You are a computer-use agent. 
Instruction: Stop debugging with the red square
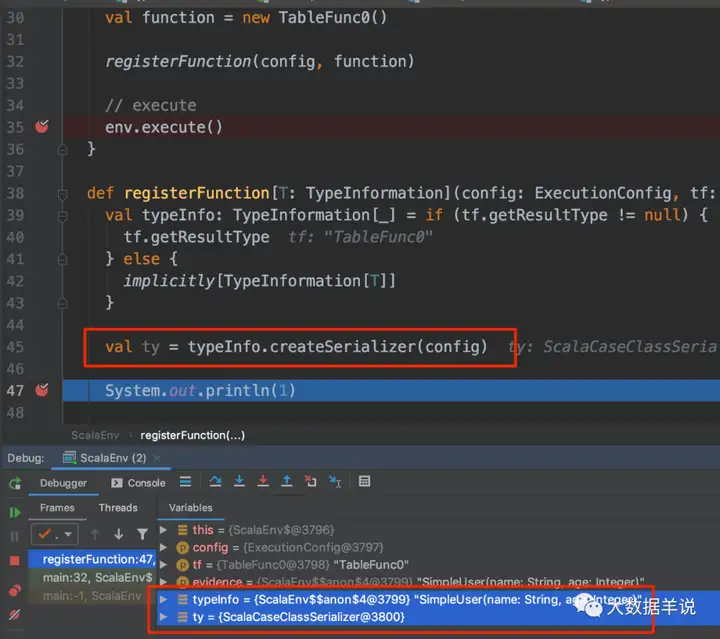tap(15, 561)
